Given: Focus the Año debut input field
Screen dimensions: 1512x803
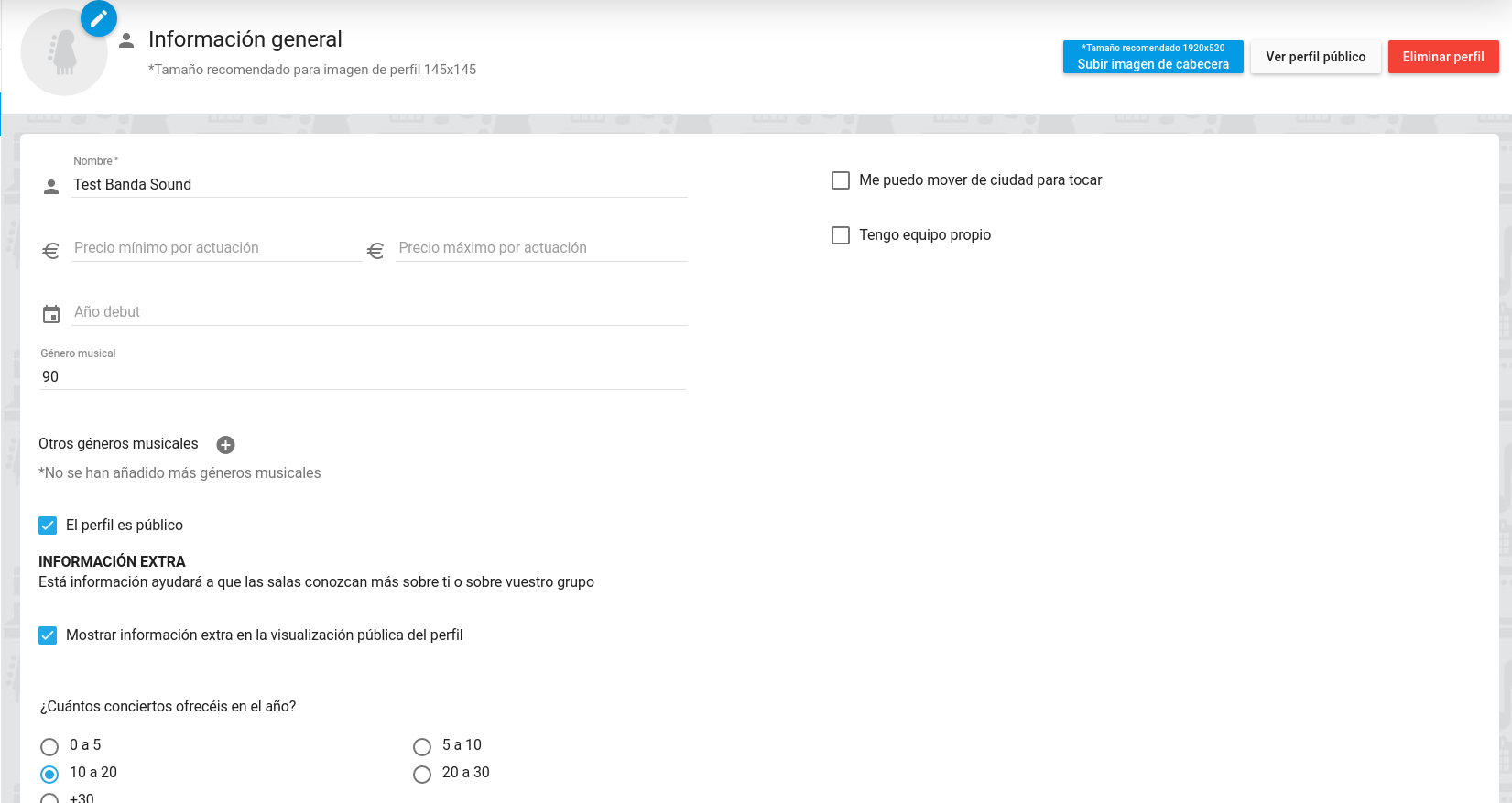Looking at the screenshot, I should coord(379,312).
